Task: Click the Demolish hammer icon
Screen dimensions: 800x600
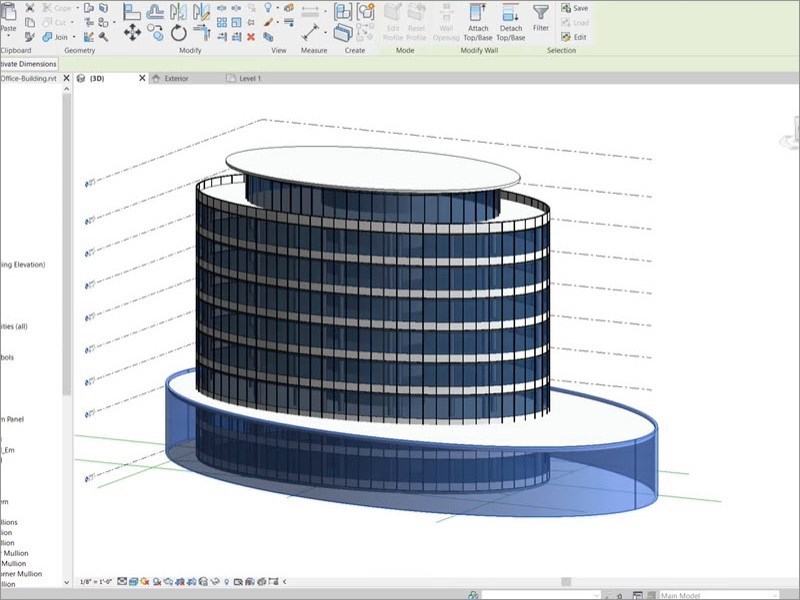Action: (x=103, y=37)
